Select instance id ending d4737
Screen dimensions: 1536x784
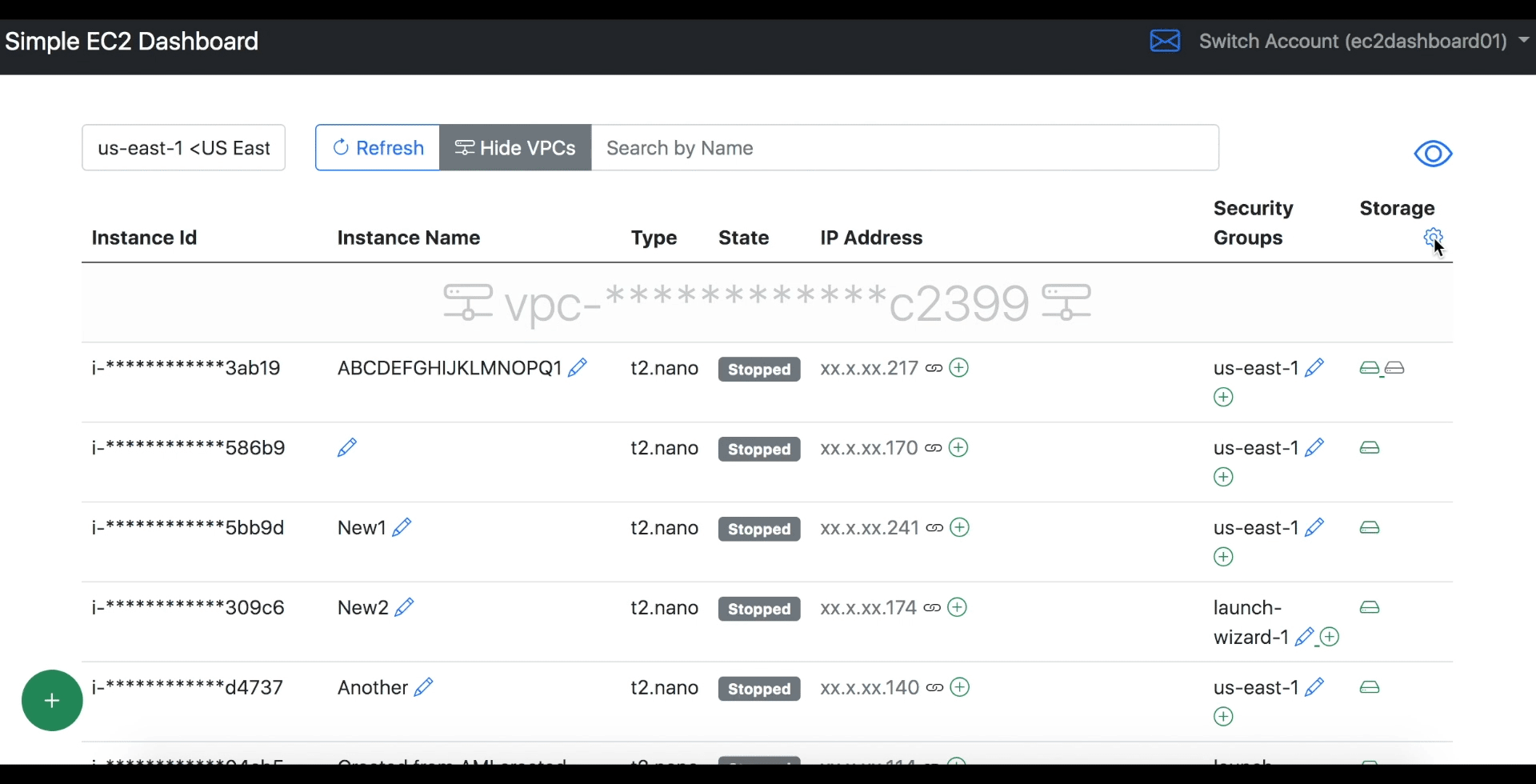tap(187, 688)
